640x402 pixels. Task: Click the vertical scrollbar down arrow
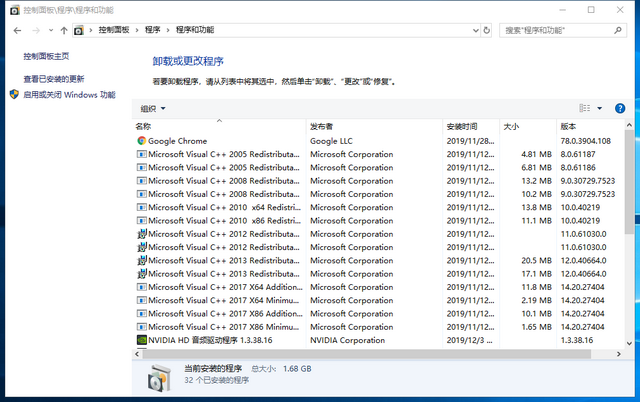click(629, 343)
